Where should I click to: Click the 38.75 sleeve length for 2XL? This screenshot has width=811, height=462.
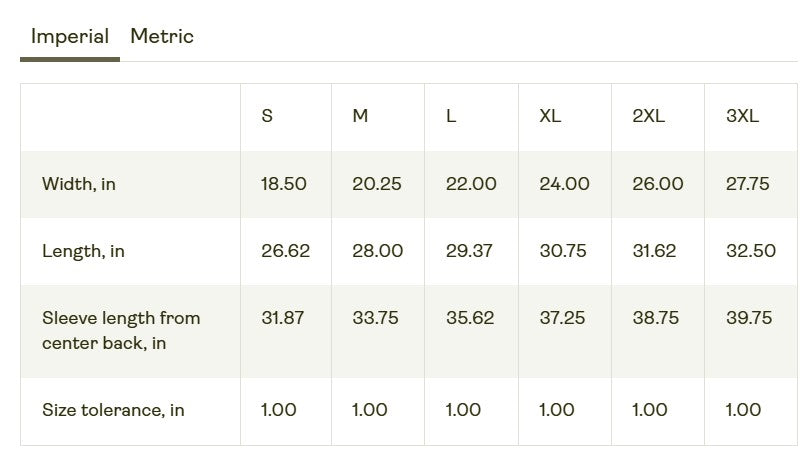click(655, 318)
